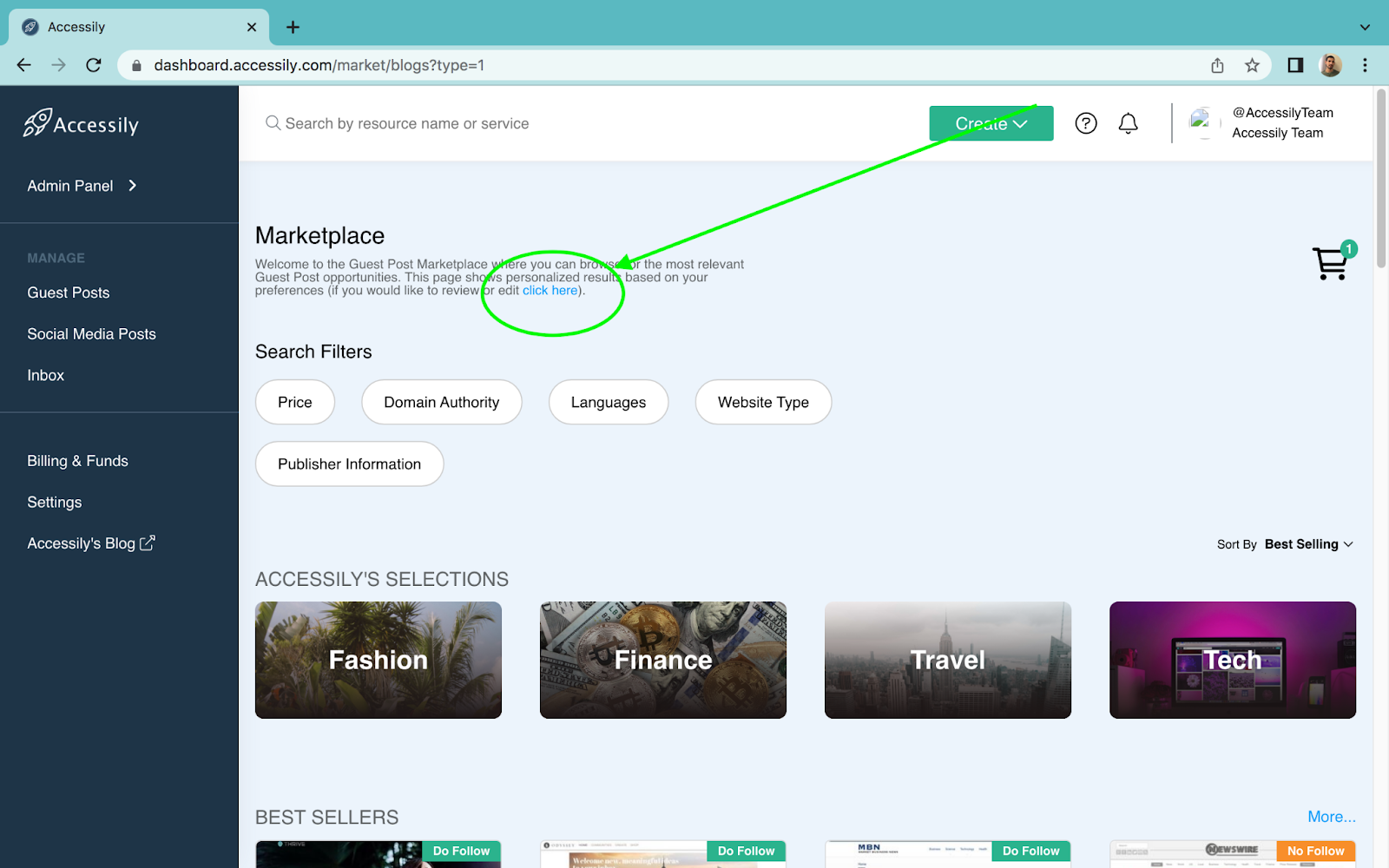Open the Chrome three-dot menu
This screenshot has height=868, width=1389.
[1365, 65]
